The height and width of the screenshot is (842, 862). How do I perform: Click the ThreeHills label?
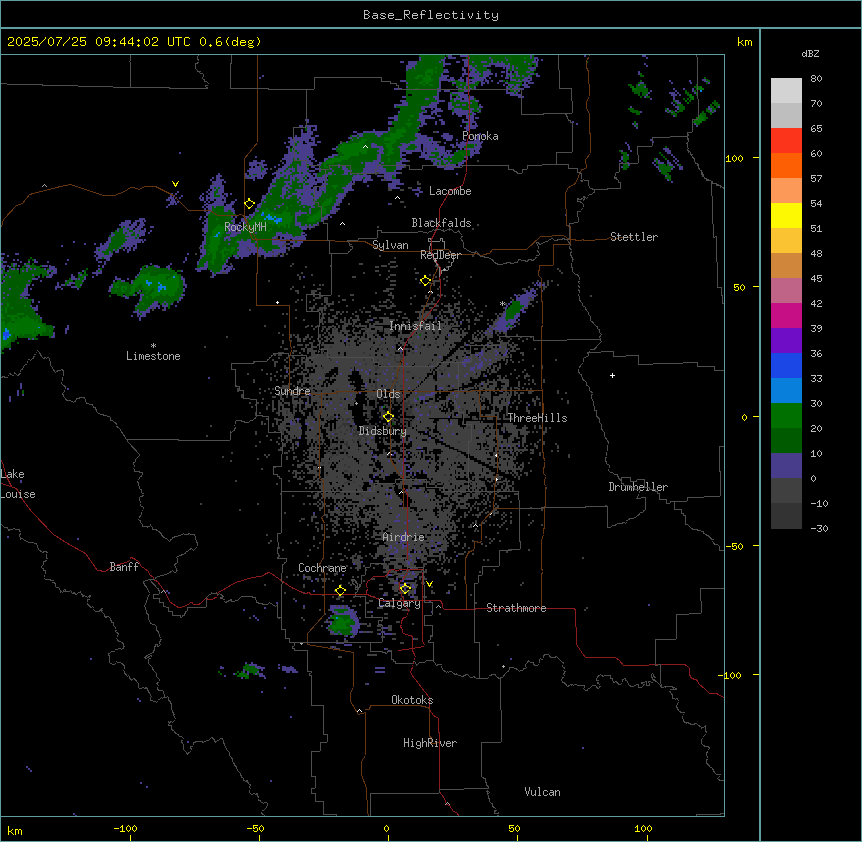pos(537,418)
